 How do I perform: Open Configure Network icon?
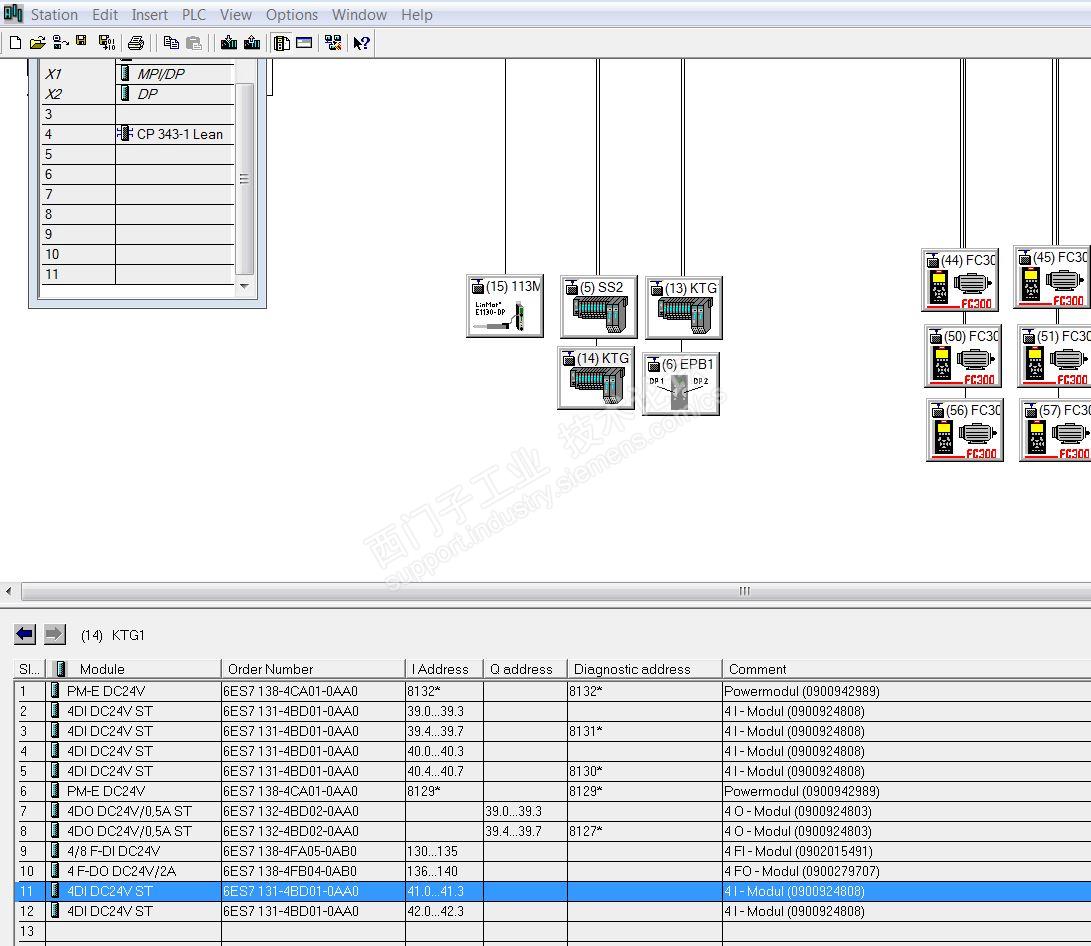pos(333,43)
